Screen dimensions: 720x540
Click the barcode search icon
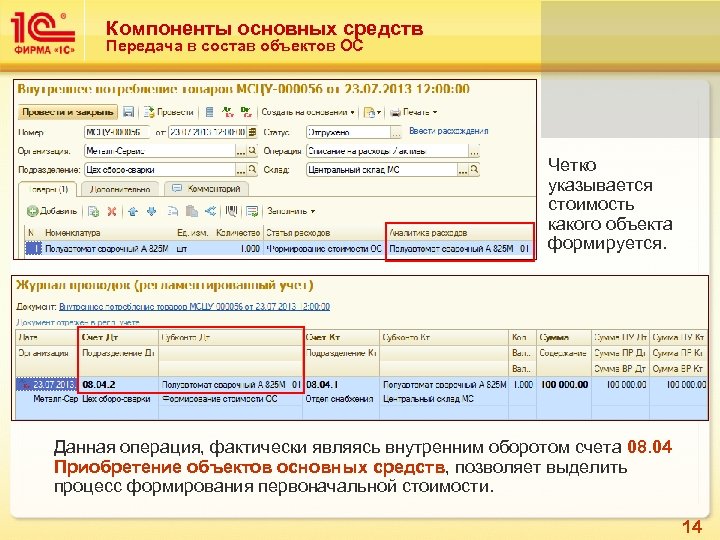click(231, 211)
